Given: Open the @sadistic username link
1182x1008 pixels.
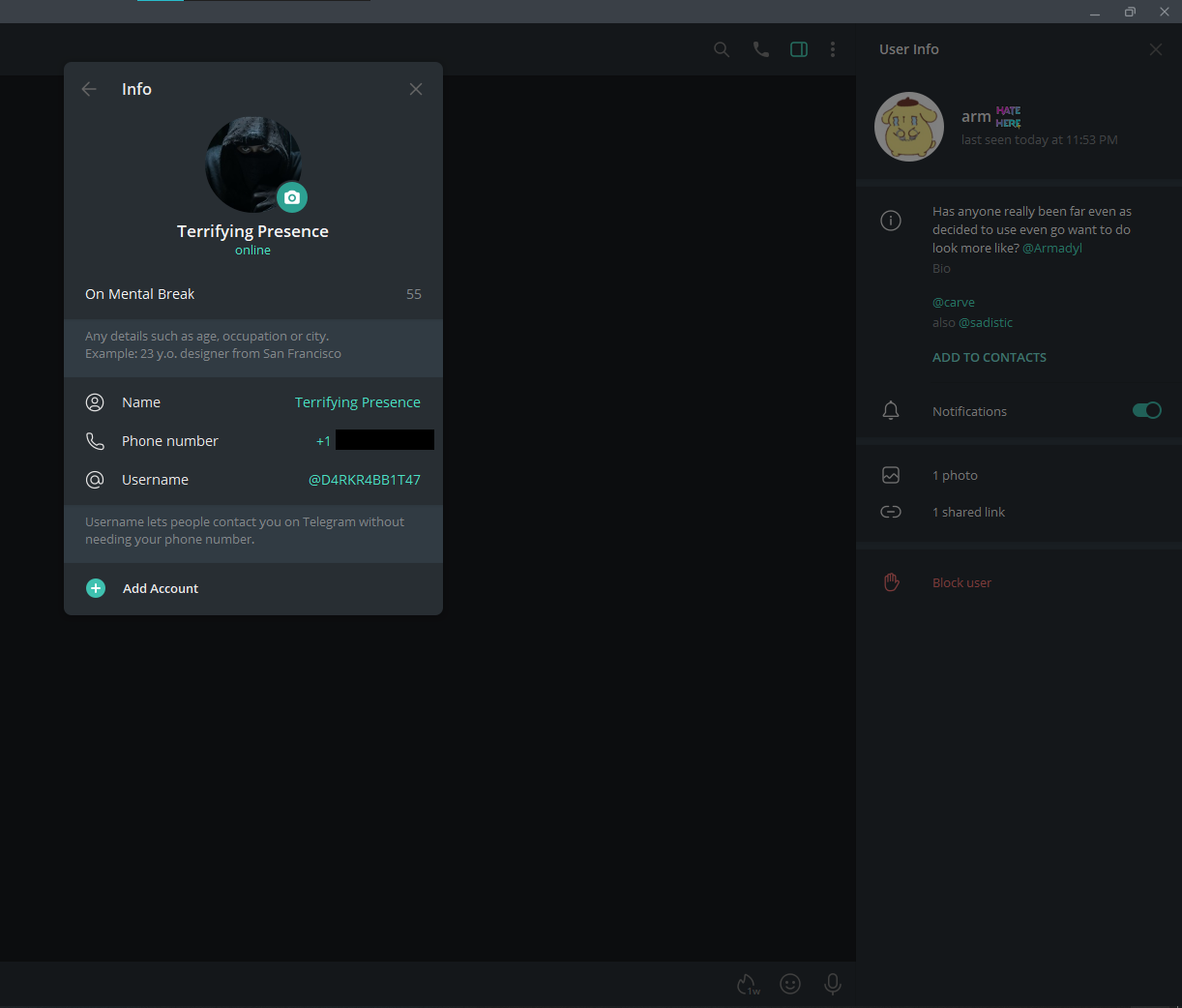Looking at the screenshot, I should pyautogui.click(x=986, y=322).
